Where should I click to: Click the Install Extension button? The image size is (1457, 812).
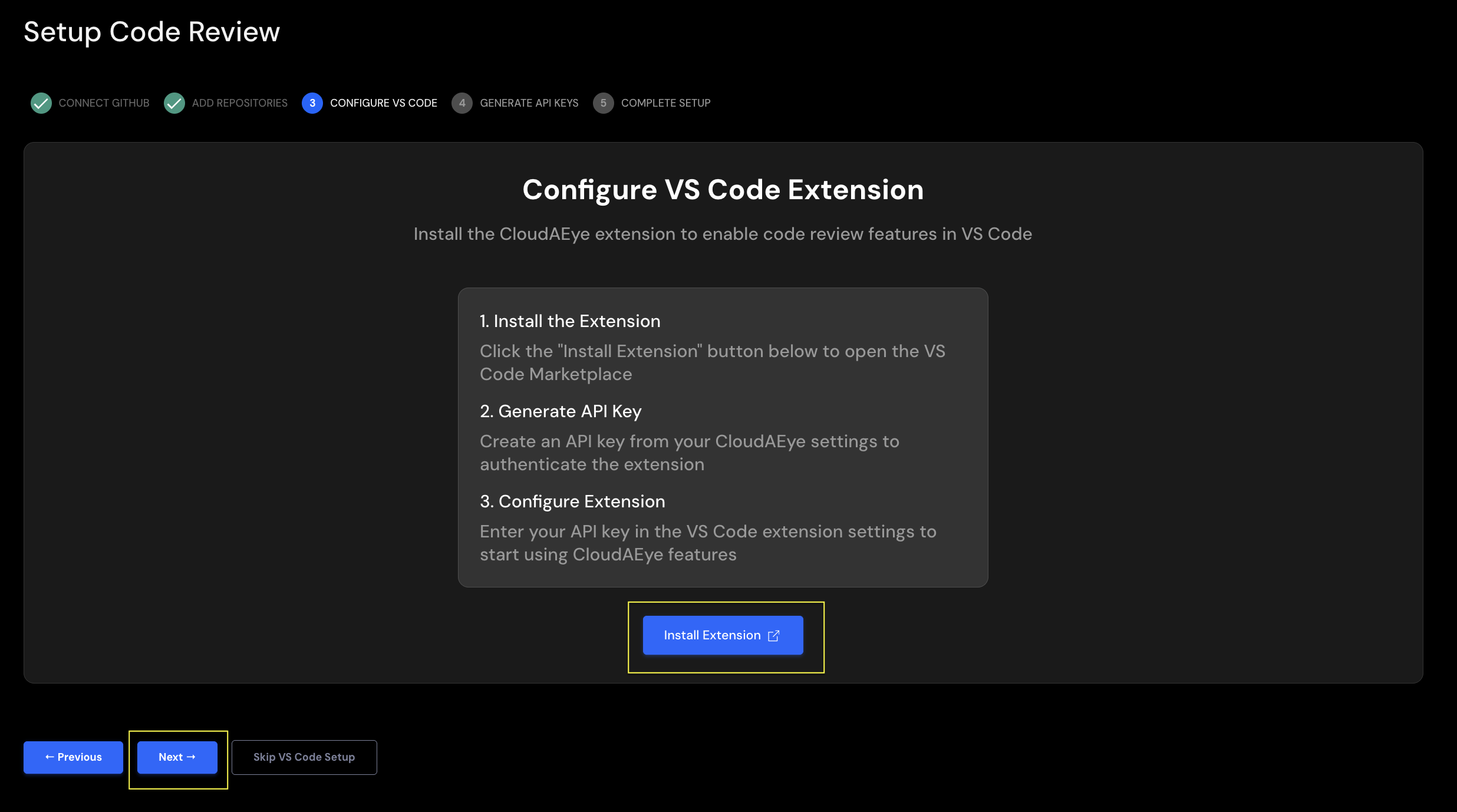pos(723,635)
